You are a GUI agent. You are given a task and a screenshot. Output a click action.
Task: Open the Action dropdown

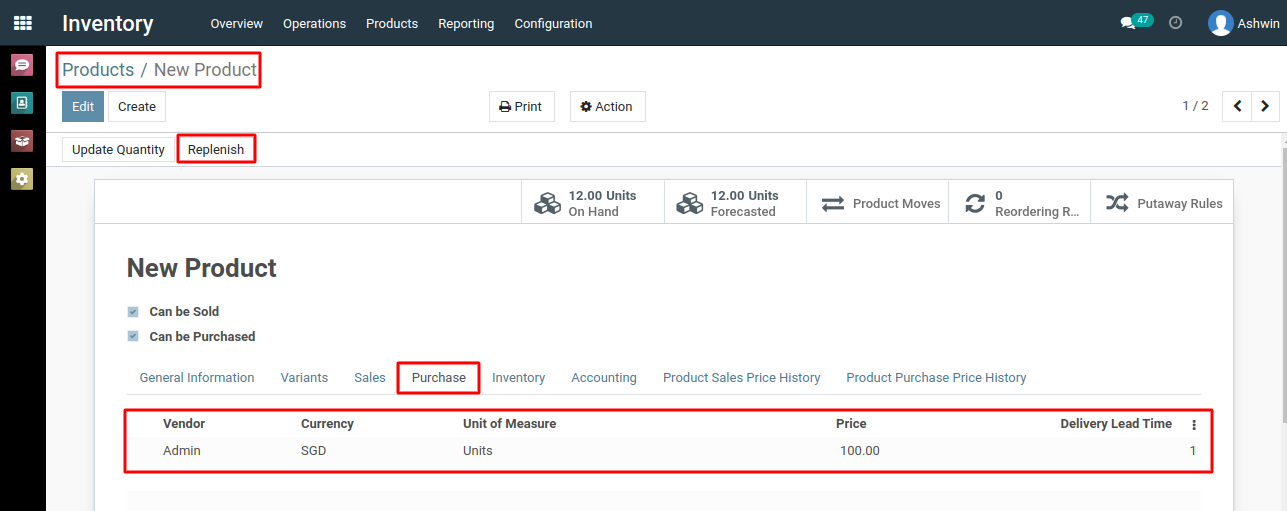point(607,107)
